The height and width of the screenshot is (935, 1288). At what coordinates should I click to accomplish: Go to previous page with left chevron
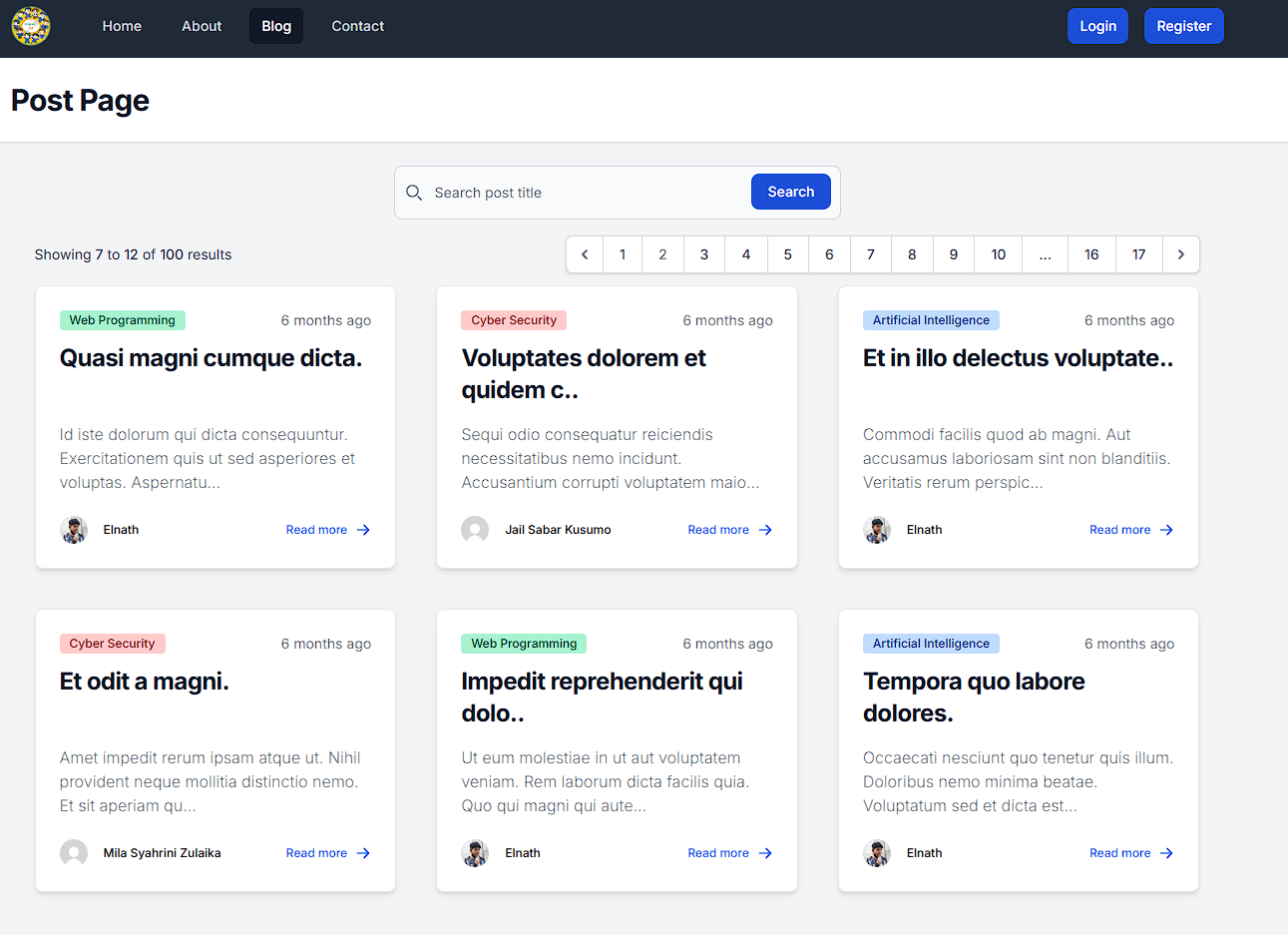click(x=585, y=254)
